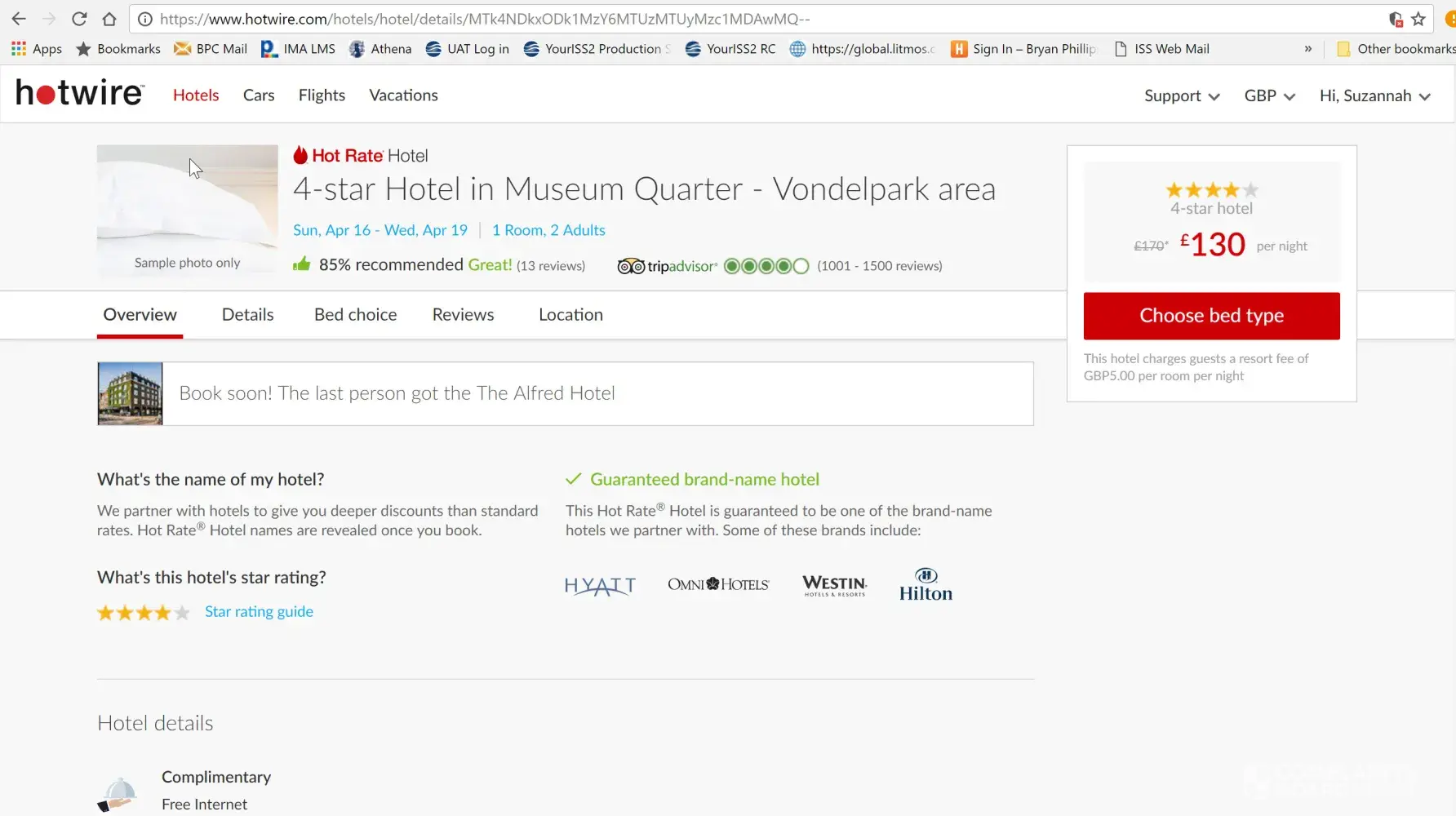This screenshot has width=1456, height=816.
Task: Open the Star rating guide link
Action: (x=259, y=611)
